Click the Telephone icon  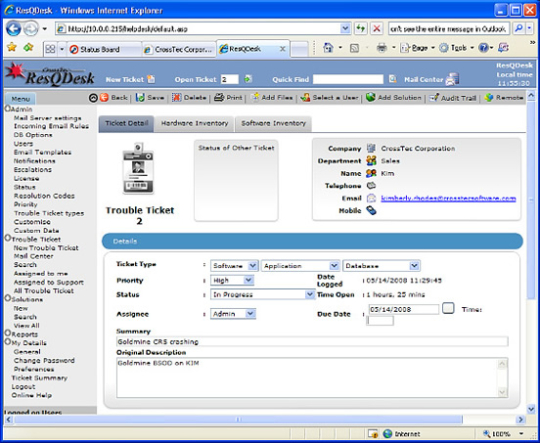[x=371, y=185]
